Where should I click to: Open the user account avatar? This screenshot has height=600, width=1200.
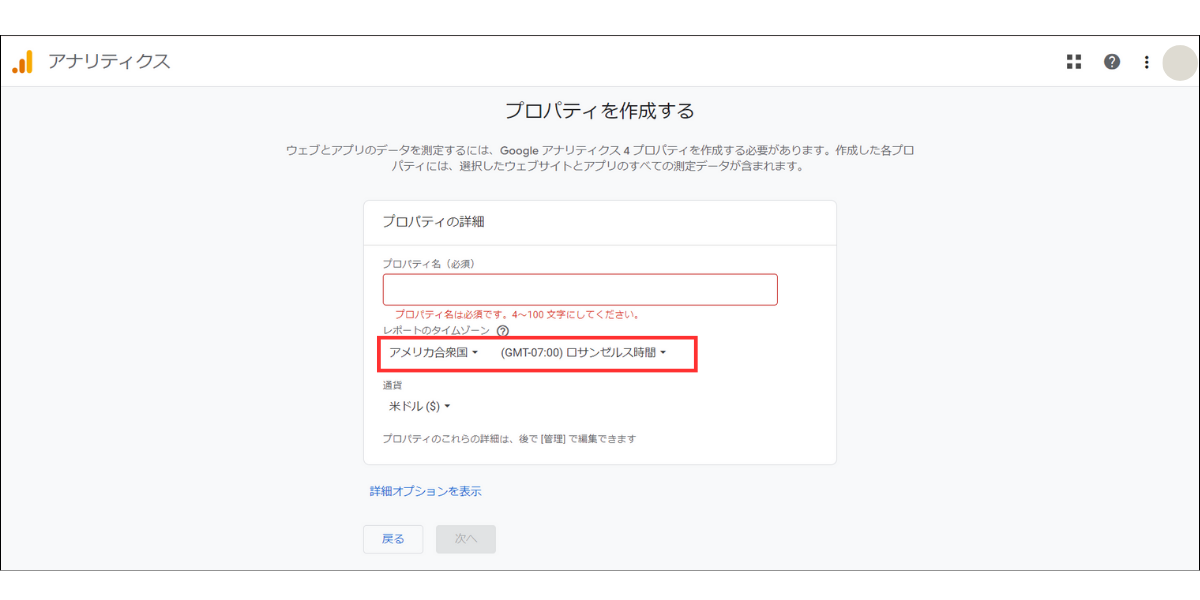coord(1180,62)
